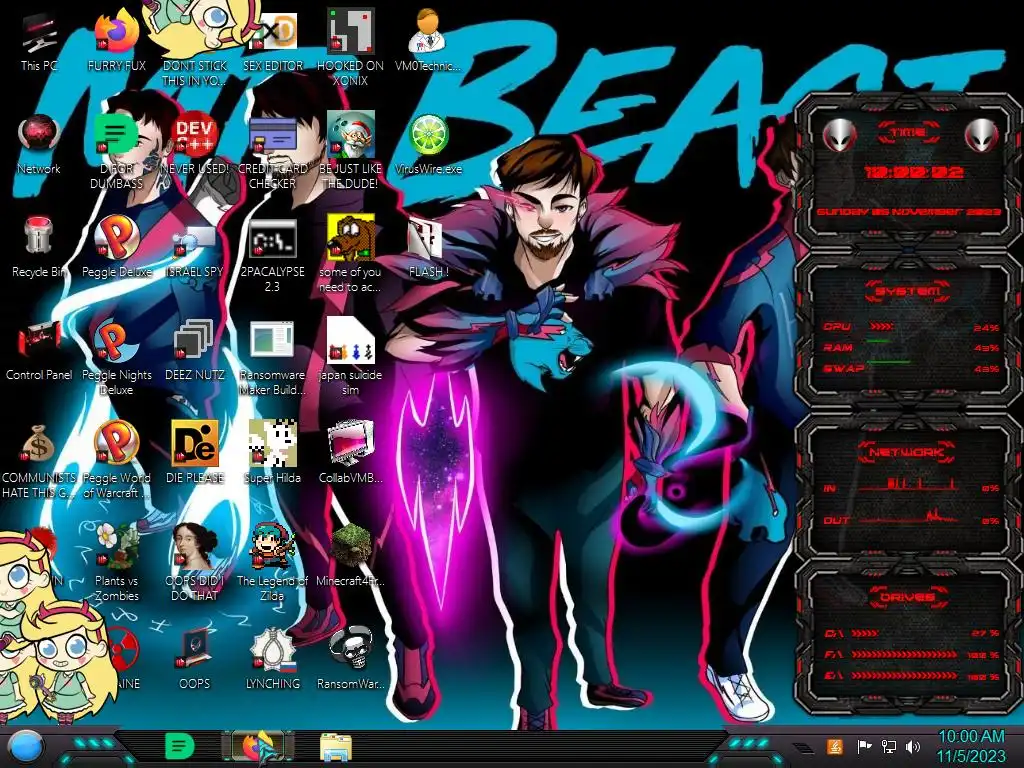This screenshot has width=1024, height=768.
Task: Click the Start orb on the taskbar
Action: coord(25,747)
